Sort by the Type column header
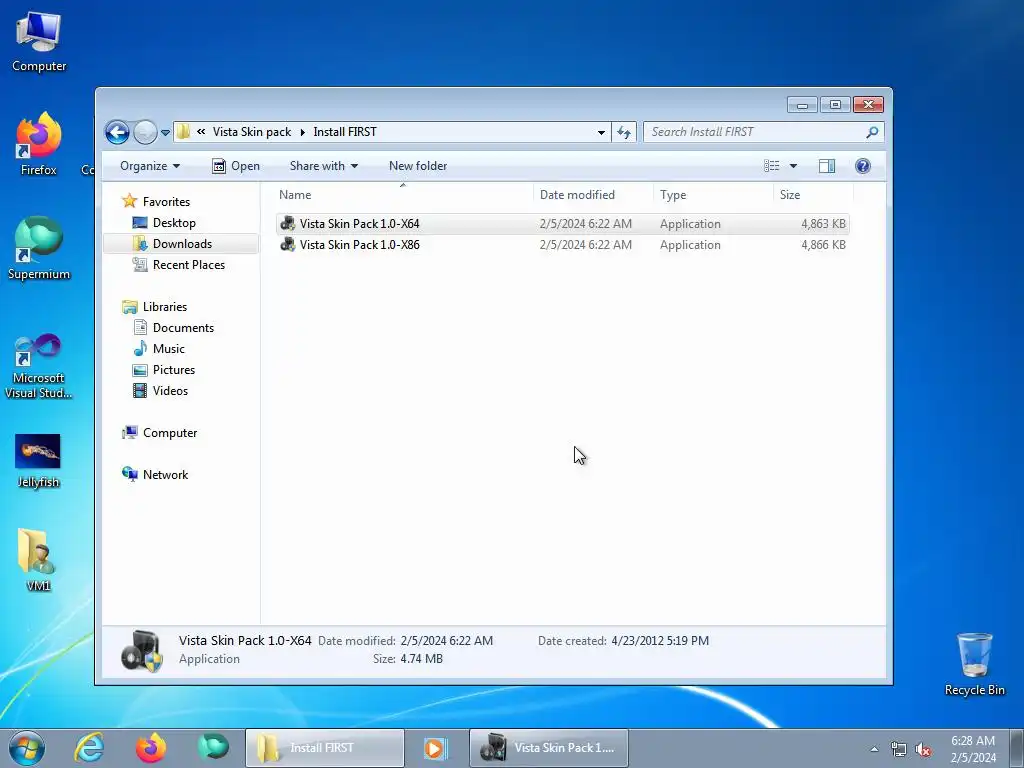This screenshot has width=1024, height=768. [713, 195]
